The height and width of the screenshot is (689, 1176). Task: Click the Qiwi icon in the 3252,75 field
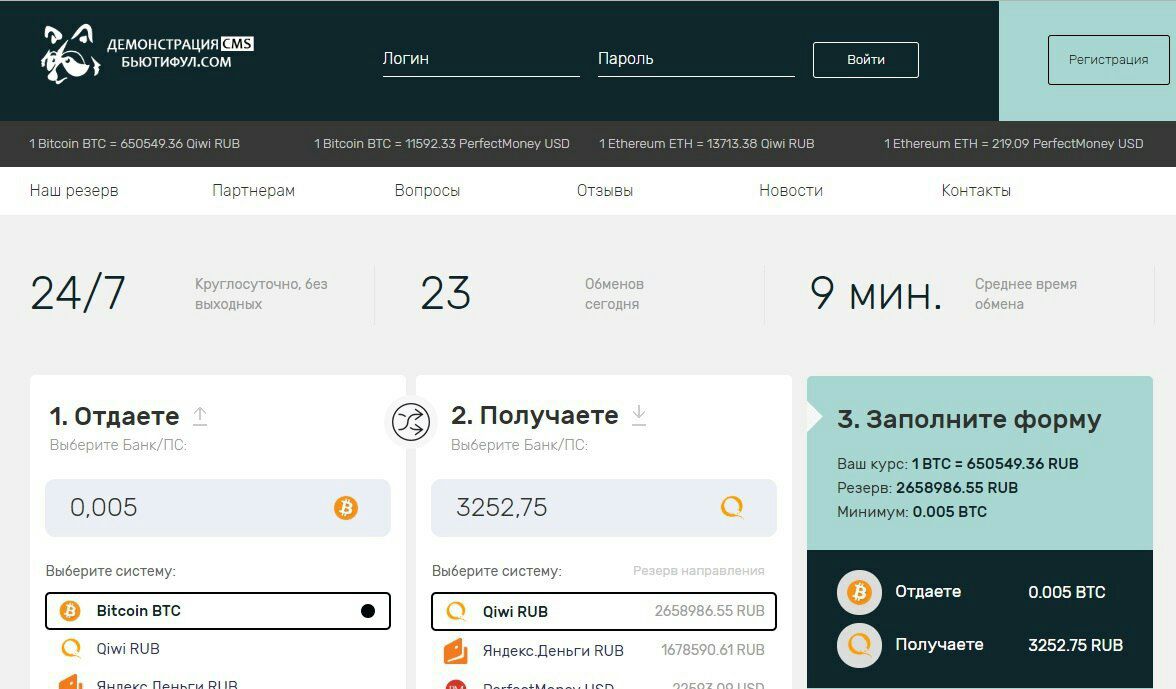tap(732, 508)
